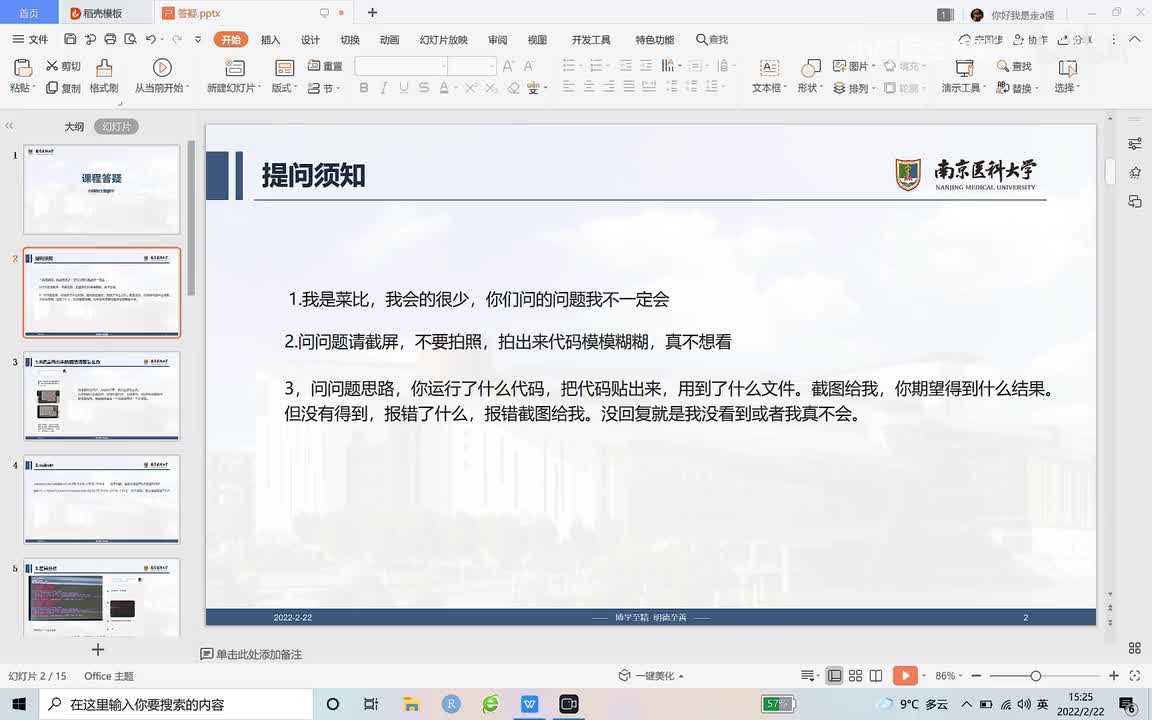The image size is (1152, 720).
Task: Open the 稻壳模板 document tab
Action: coord(103,13)
